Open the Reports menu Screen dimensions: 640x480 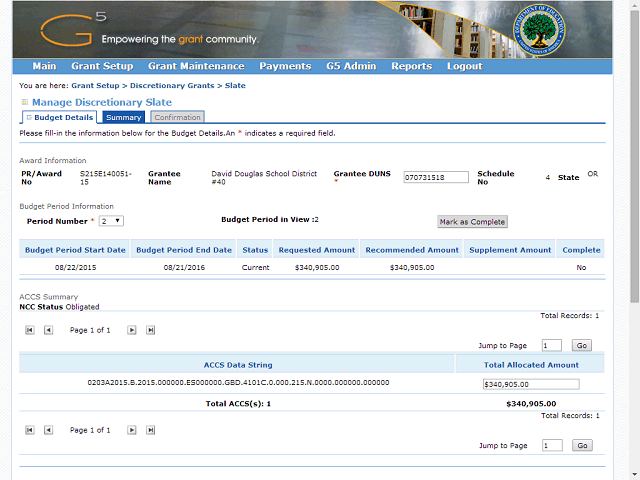(411, 66)
